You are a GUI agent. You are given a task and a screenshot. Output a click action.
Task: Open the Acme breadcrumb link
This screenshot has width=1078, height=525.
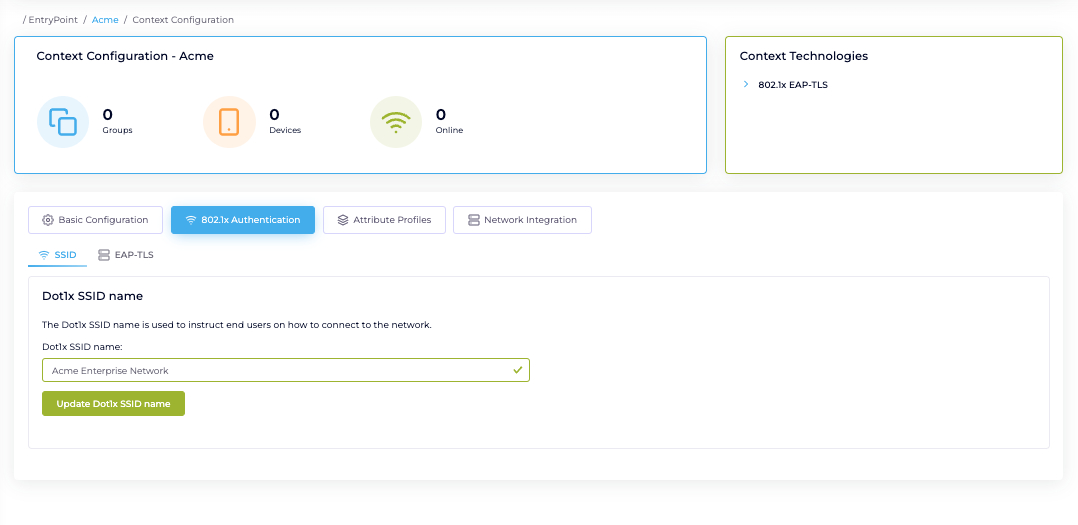105,20
